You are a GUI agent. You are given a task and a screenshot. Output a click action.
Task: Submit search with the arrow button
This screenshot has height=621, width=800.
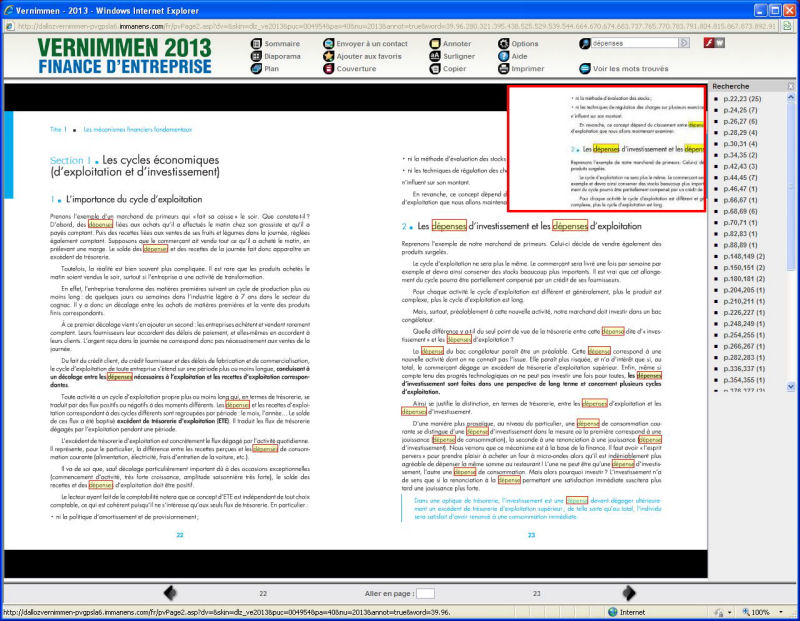tap(684, 43)
